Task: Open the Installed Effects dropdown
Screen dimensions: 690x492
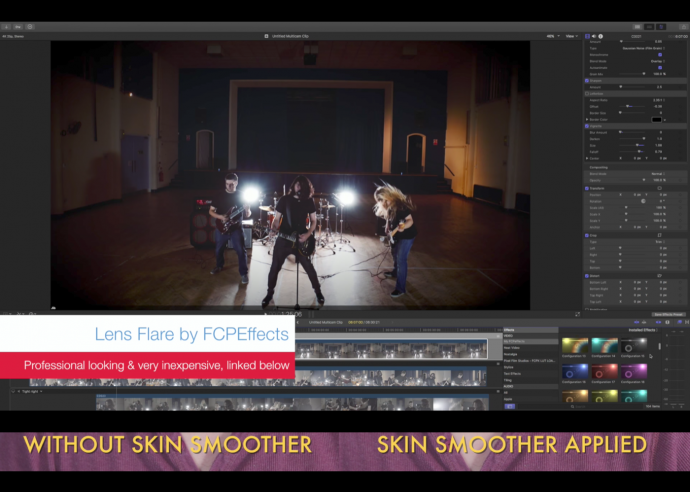Action: [x=642, y=330]
